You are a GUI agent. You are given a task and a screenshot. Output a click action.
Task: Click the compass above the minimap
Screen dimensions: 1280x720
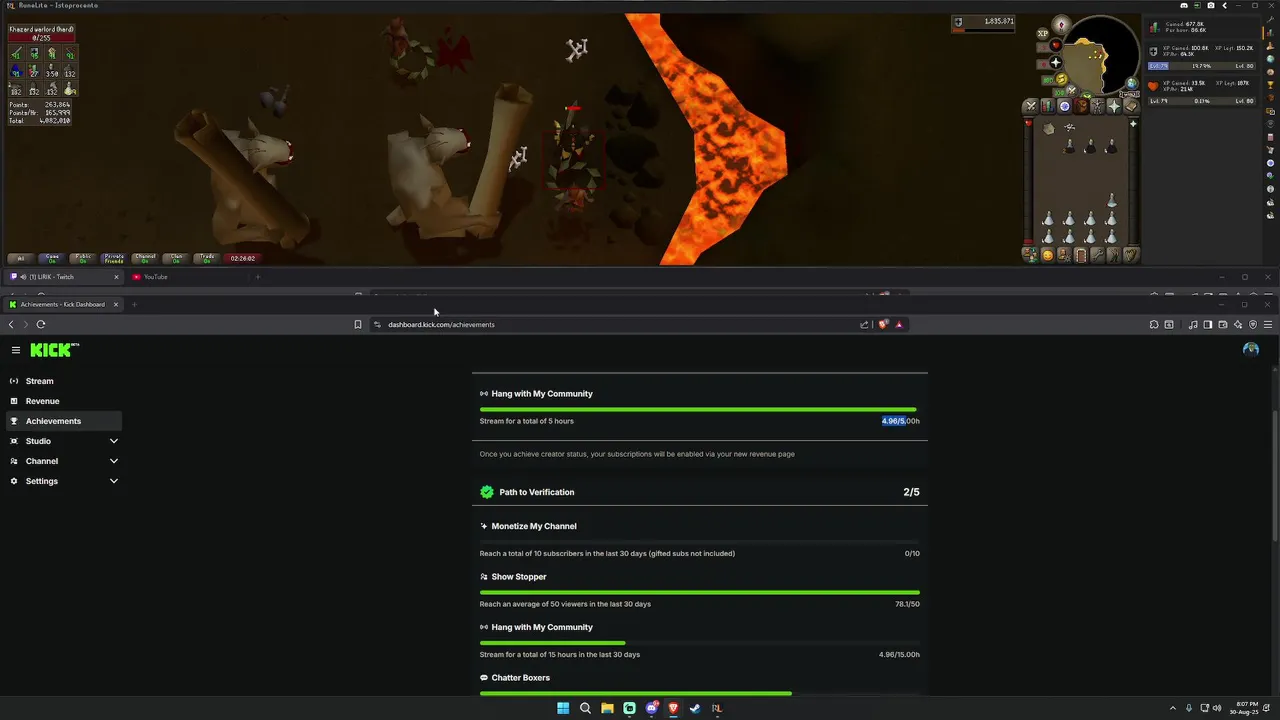(1061, 25)
